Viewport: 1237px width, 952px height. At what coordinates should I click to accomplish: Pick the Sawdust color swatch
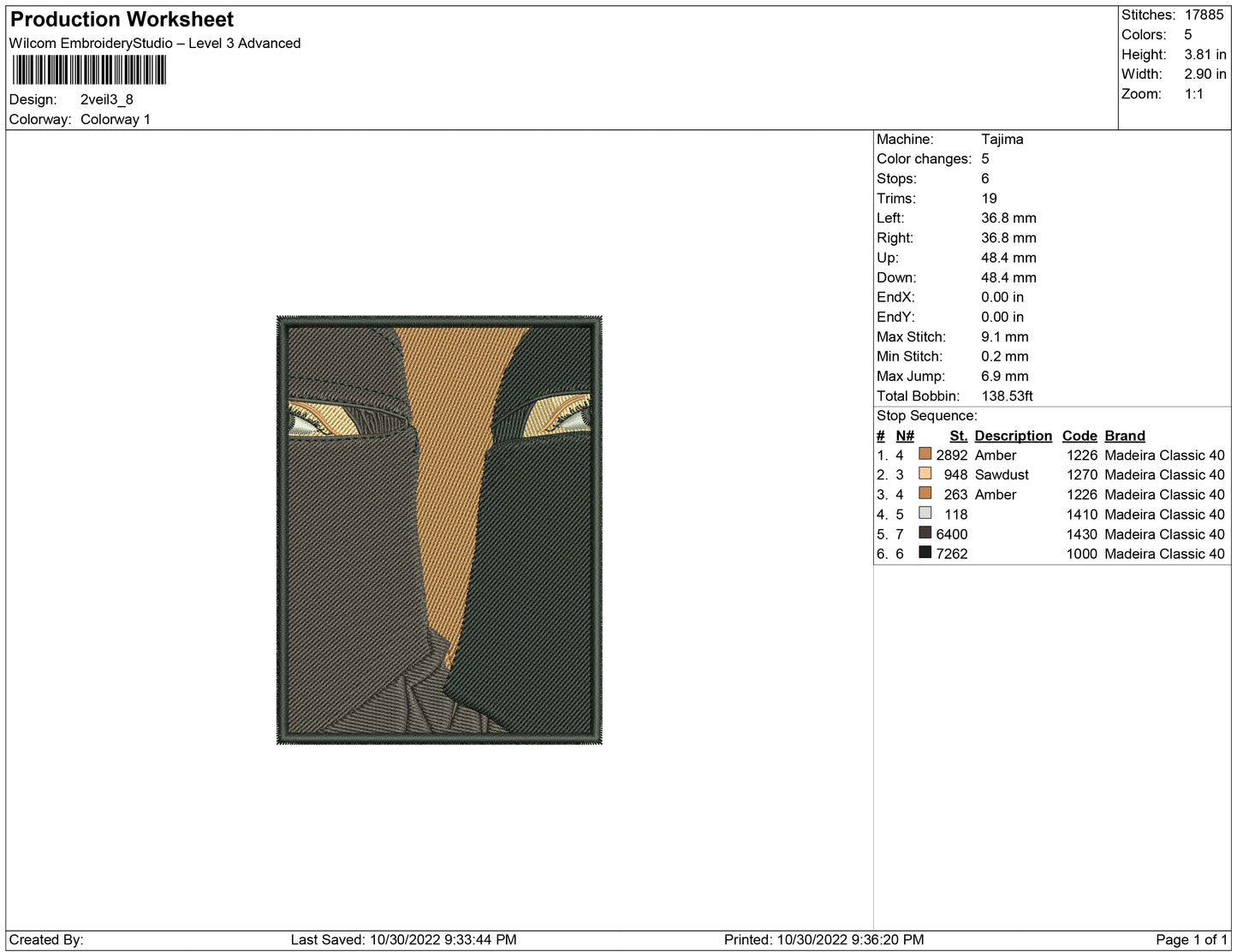click(x=925, y=473)
